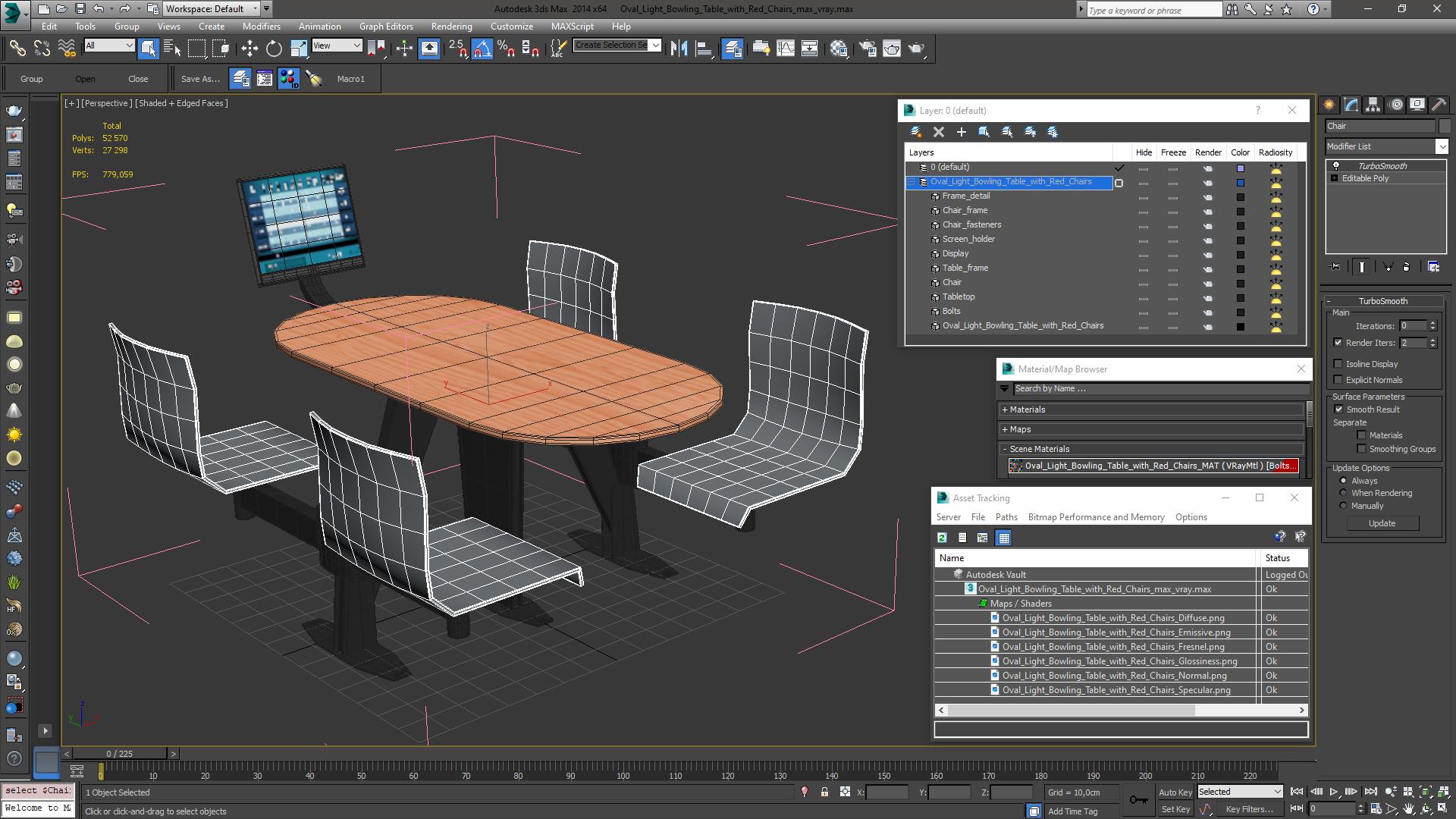Click Play Animation button
This screenshot has height=819, width=1456.
tap(1333, 792)
